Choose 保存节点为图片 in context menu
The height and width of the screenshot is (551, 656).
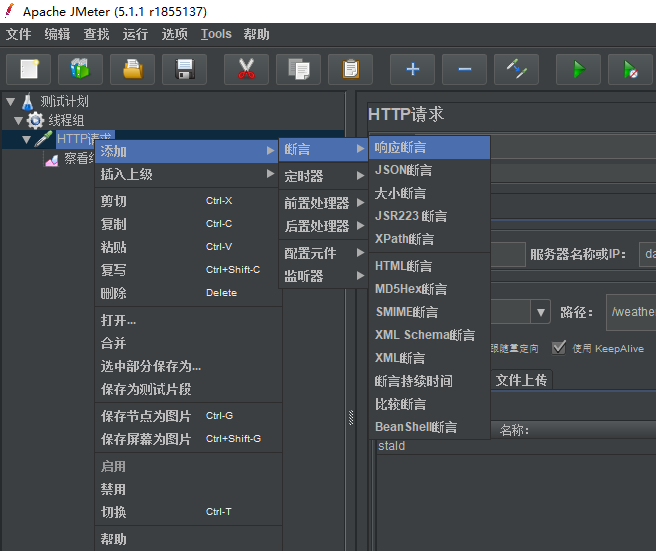point(188,416)
